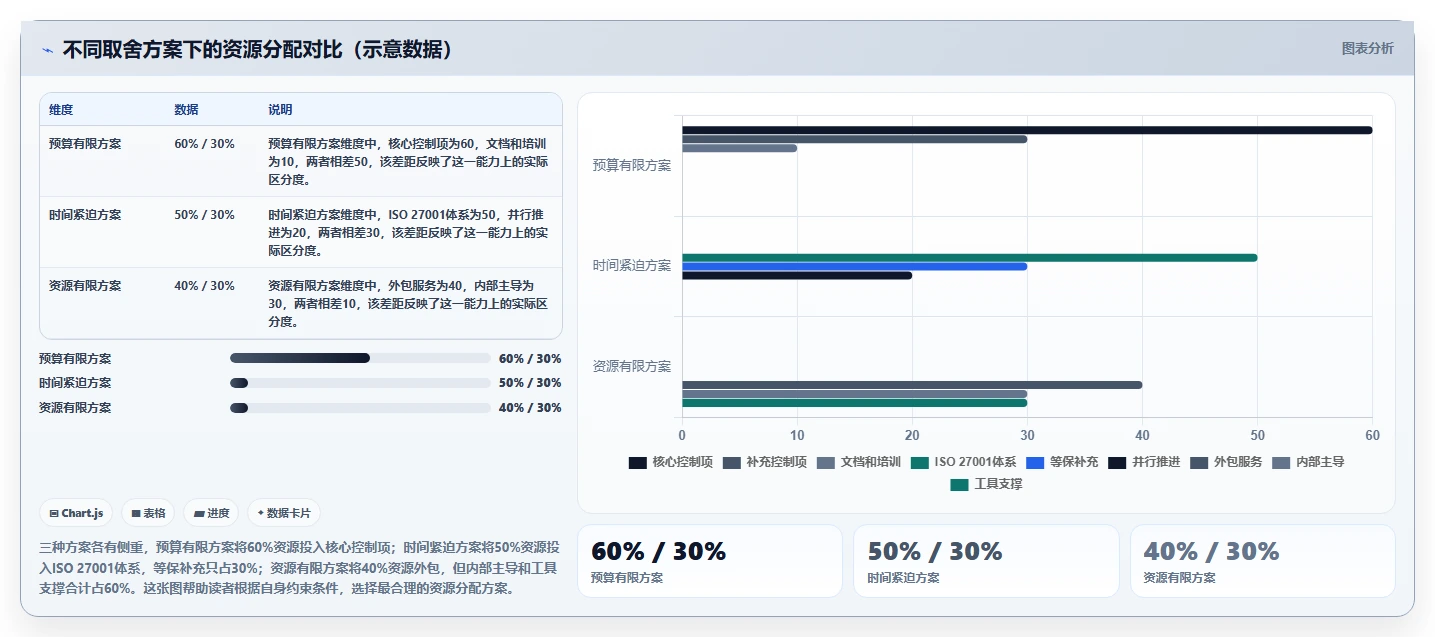Click the summary paragraph starting 三种方案各有侧重
This screenshot has height=637, width=1435.
coord(300,568)
